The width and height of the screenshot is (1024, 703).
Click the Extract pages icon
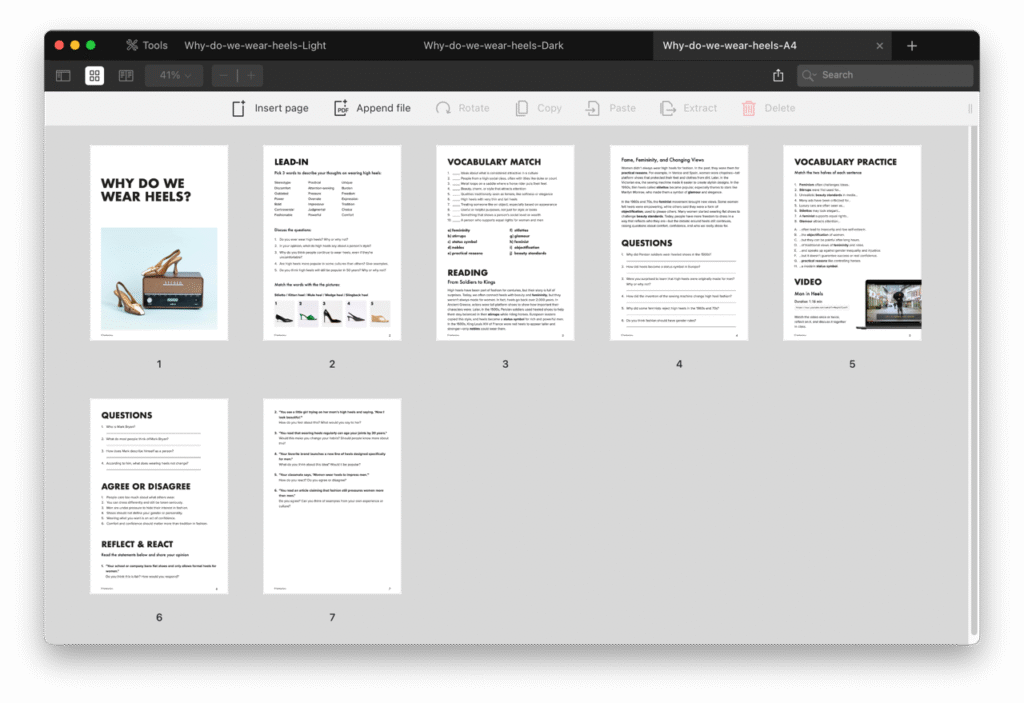(x=688, y=108)
